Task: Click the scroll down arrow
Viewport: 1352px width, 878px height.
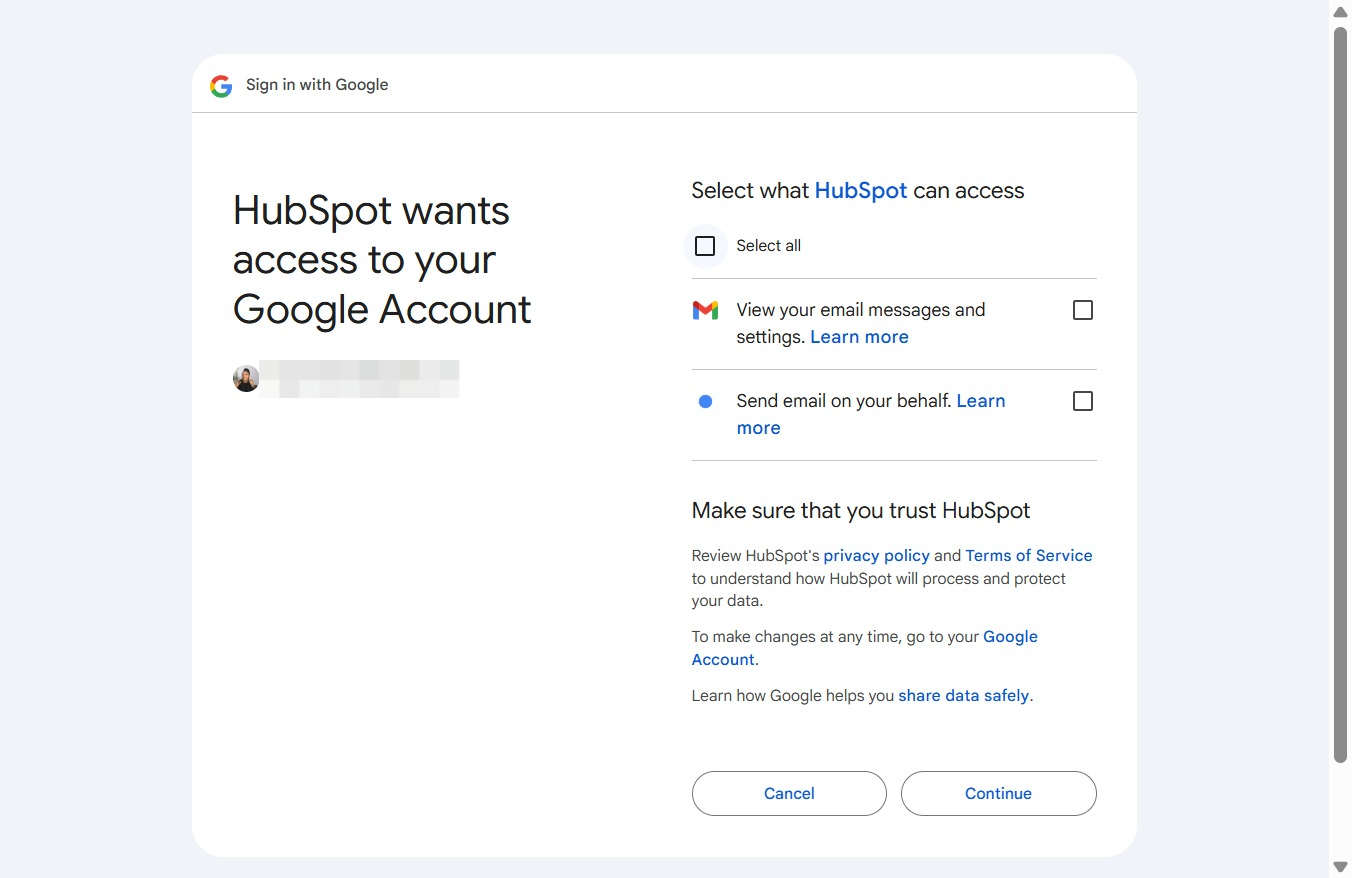Action: 1340,866
